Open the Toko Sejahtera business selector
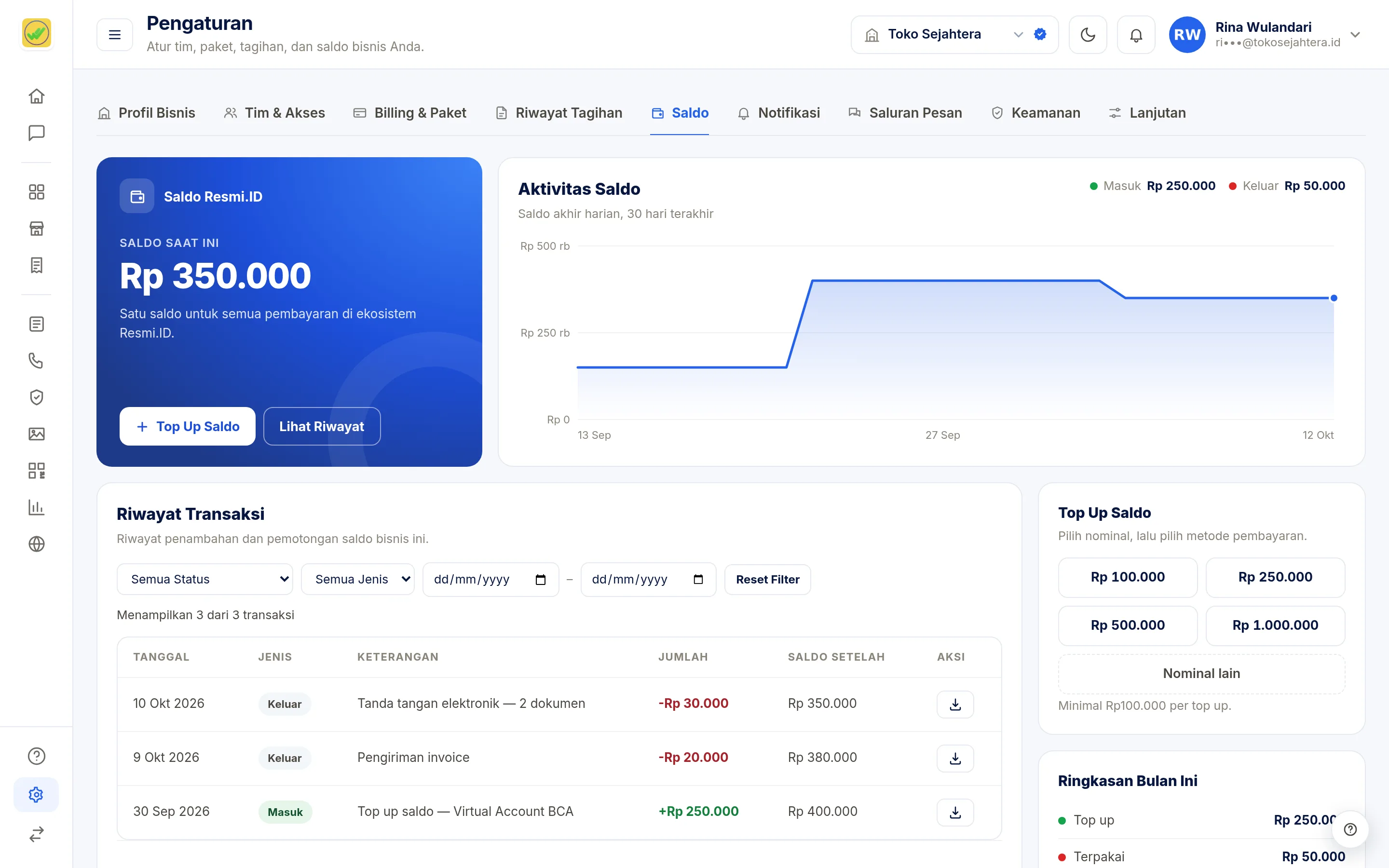 pyautogui.click(x=954, y=34)
